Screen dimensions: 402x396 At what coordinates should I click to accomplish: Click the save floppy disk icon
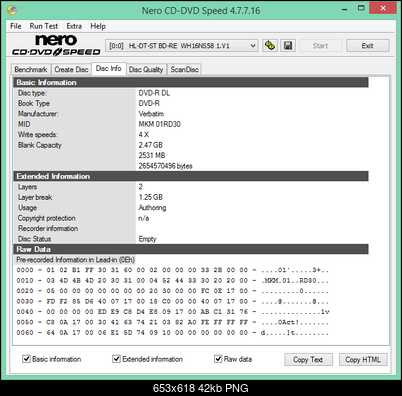coord(288,45)
